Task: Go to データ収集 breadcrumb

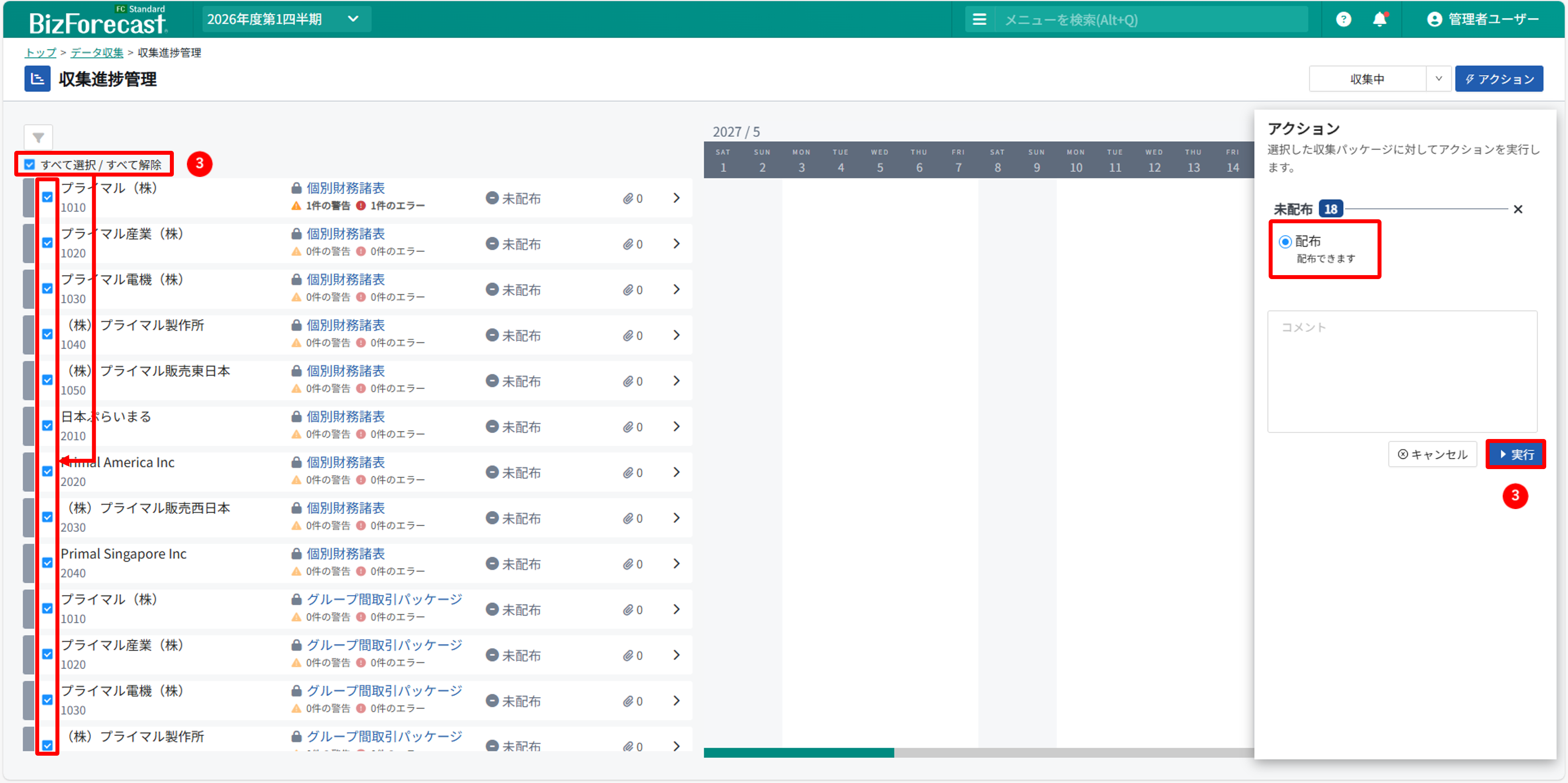Action: tap(97, 53)
